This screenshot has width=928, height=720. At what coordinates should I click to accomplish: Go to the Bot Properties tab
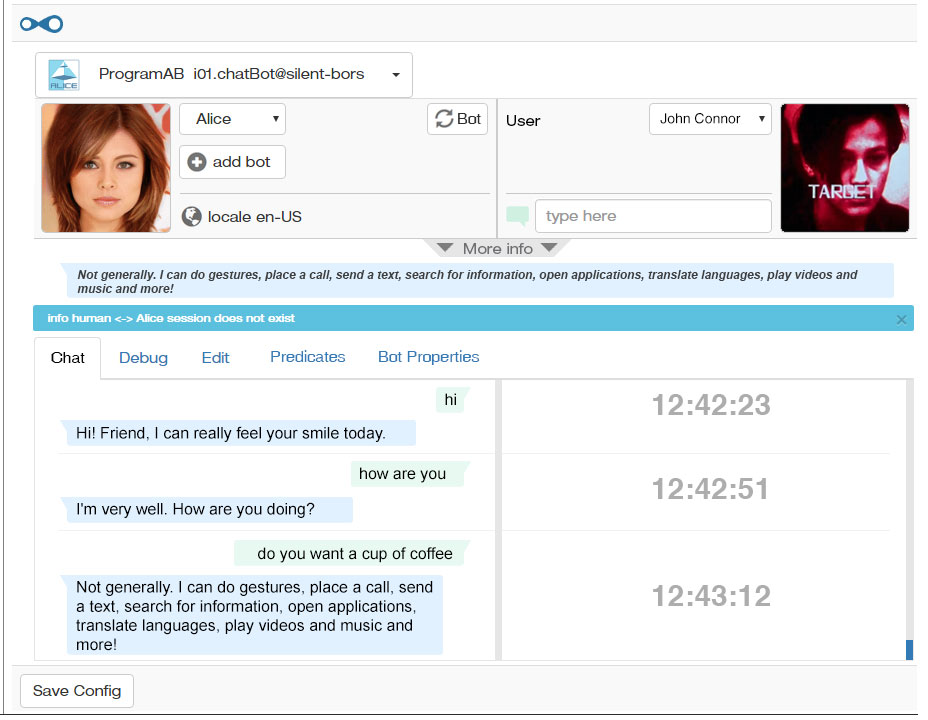click(428, 357)
